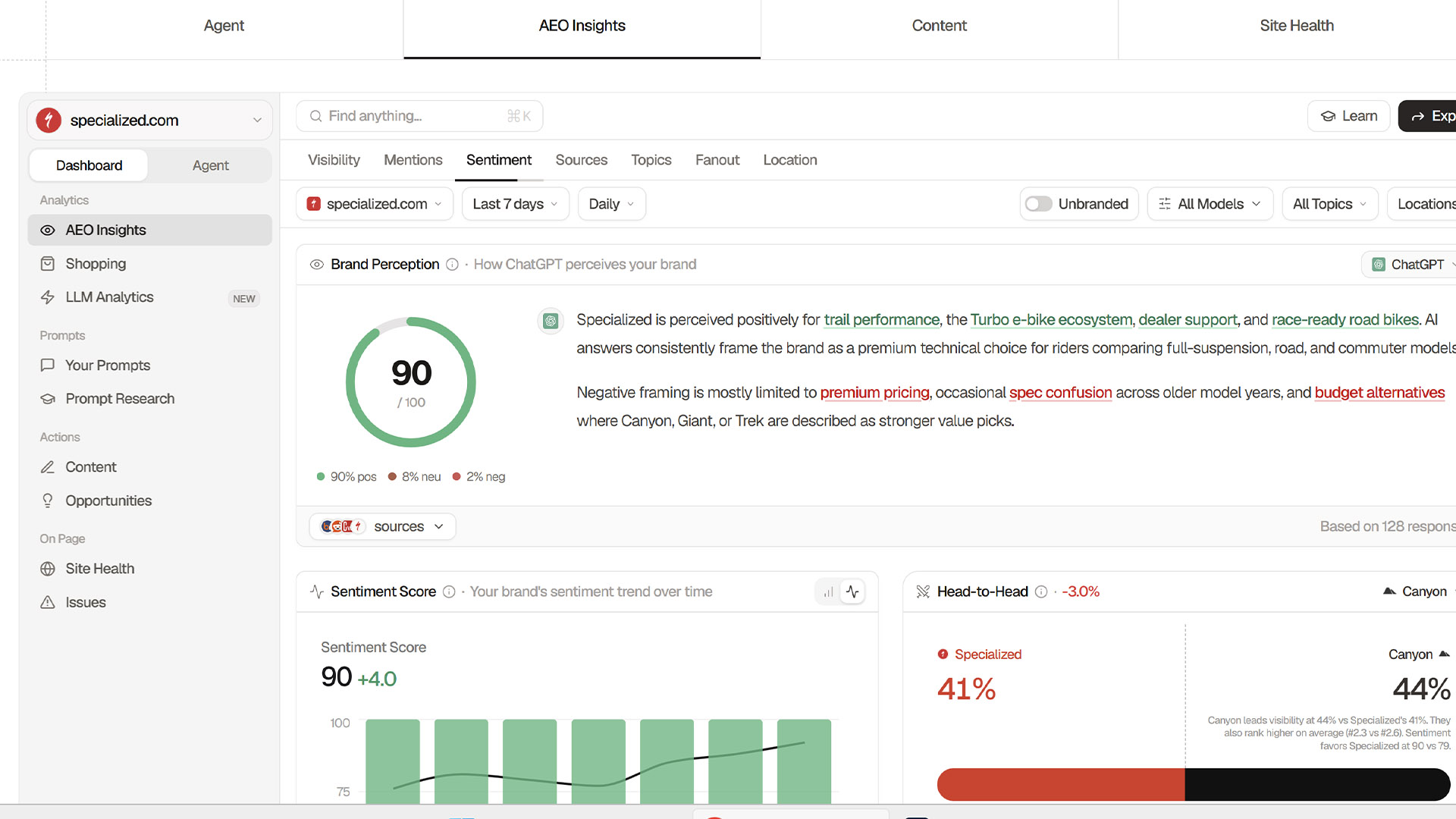This screenshot has width=1456, height=819.
Task: Click the race-ready road bikes link
Action: (1345, 320)
